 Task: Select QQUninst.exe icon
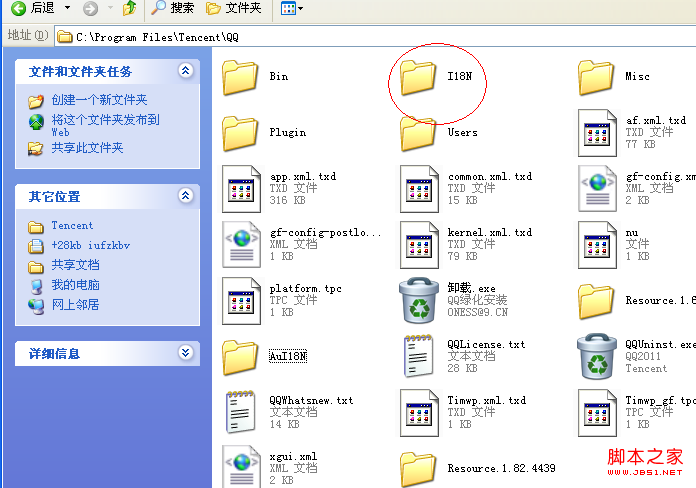pos(597,357)
